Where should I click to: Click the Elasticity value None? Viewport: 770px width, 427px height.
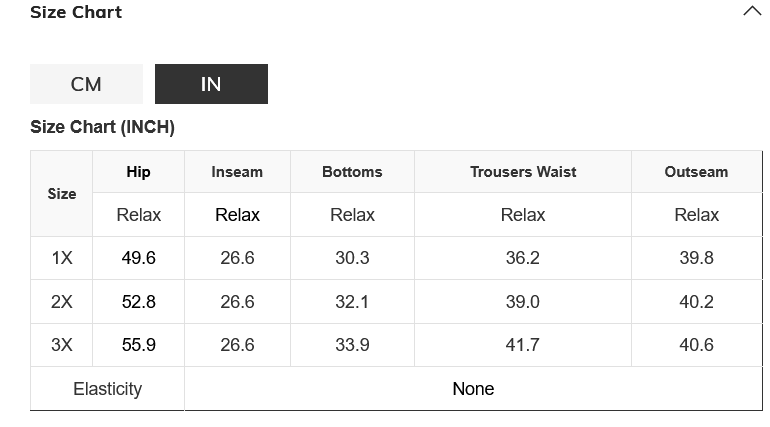pos(473,389)
